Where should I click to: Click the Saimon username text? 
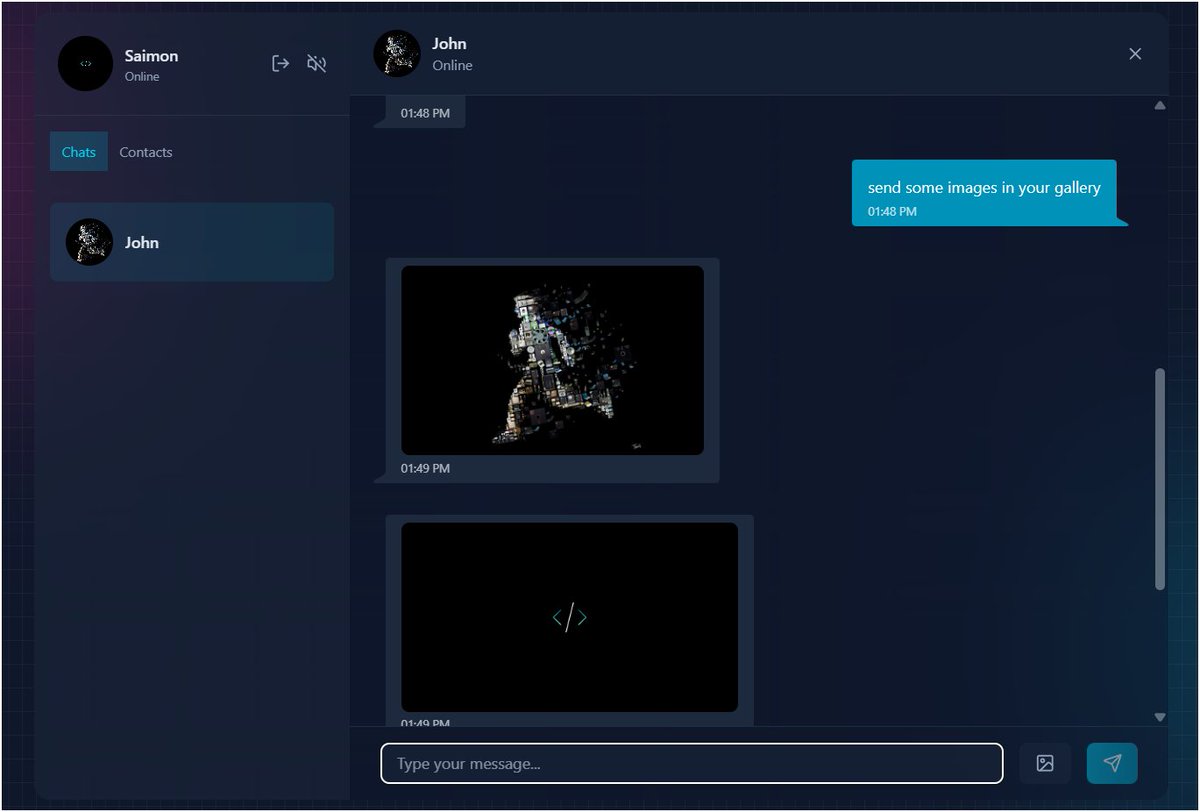[151, 56]
